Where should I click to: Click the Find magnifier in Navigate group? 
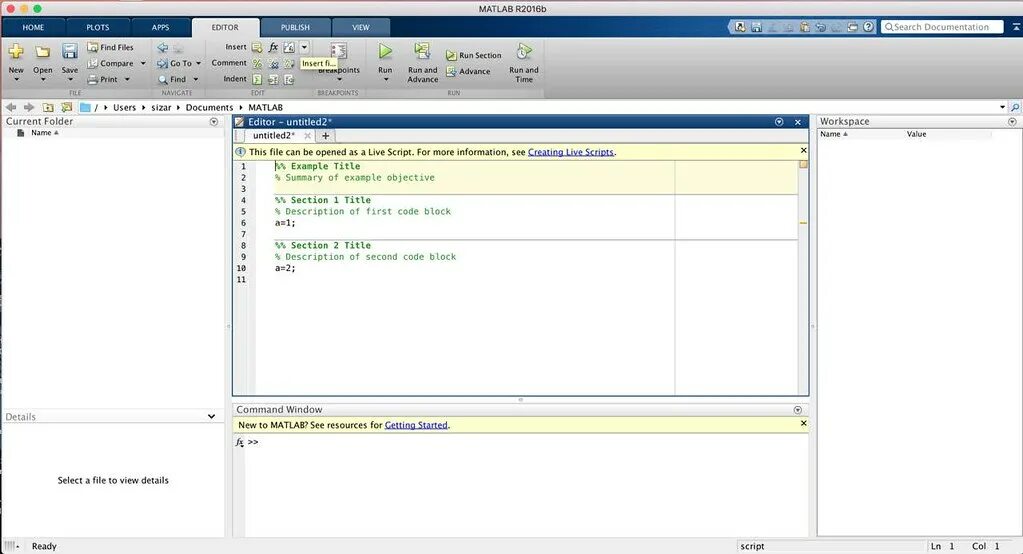point(162,80)
